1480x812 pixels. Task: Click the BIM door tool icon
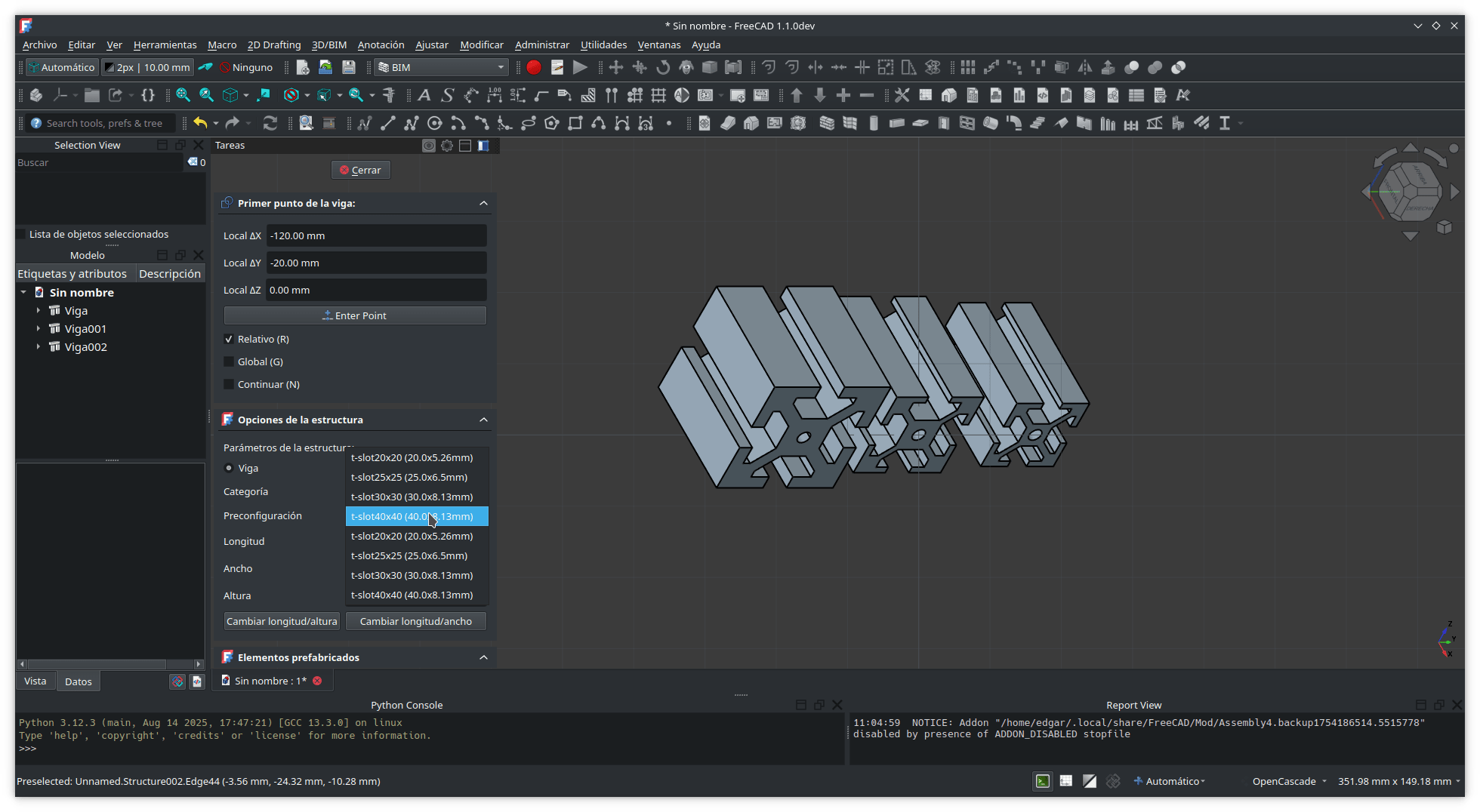pyautogui.click(x=943, y=124)
